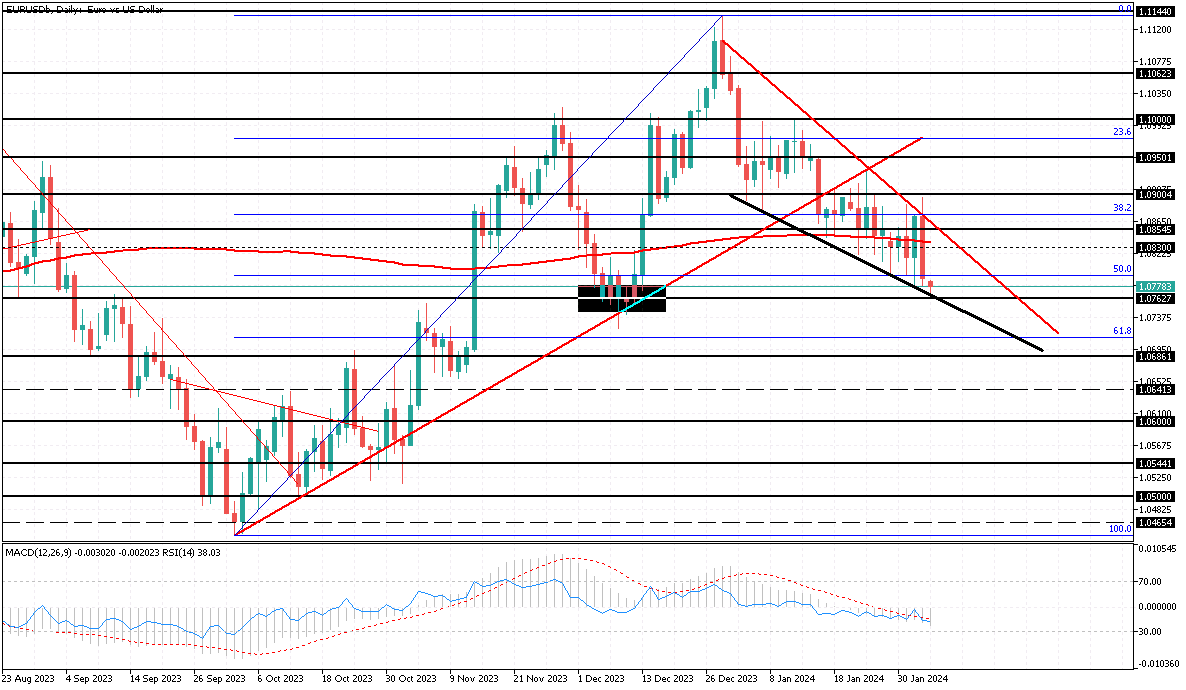Click the 0.000000 indicator scale value
This screenshot has width=1186, height=690.
1158,607
